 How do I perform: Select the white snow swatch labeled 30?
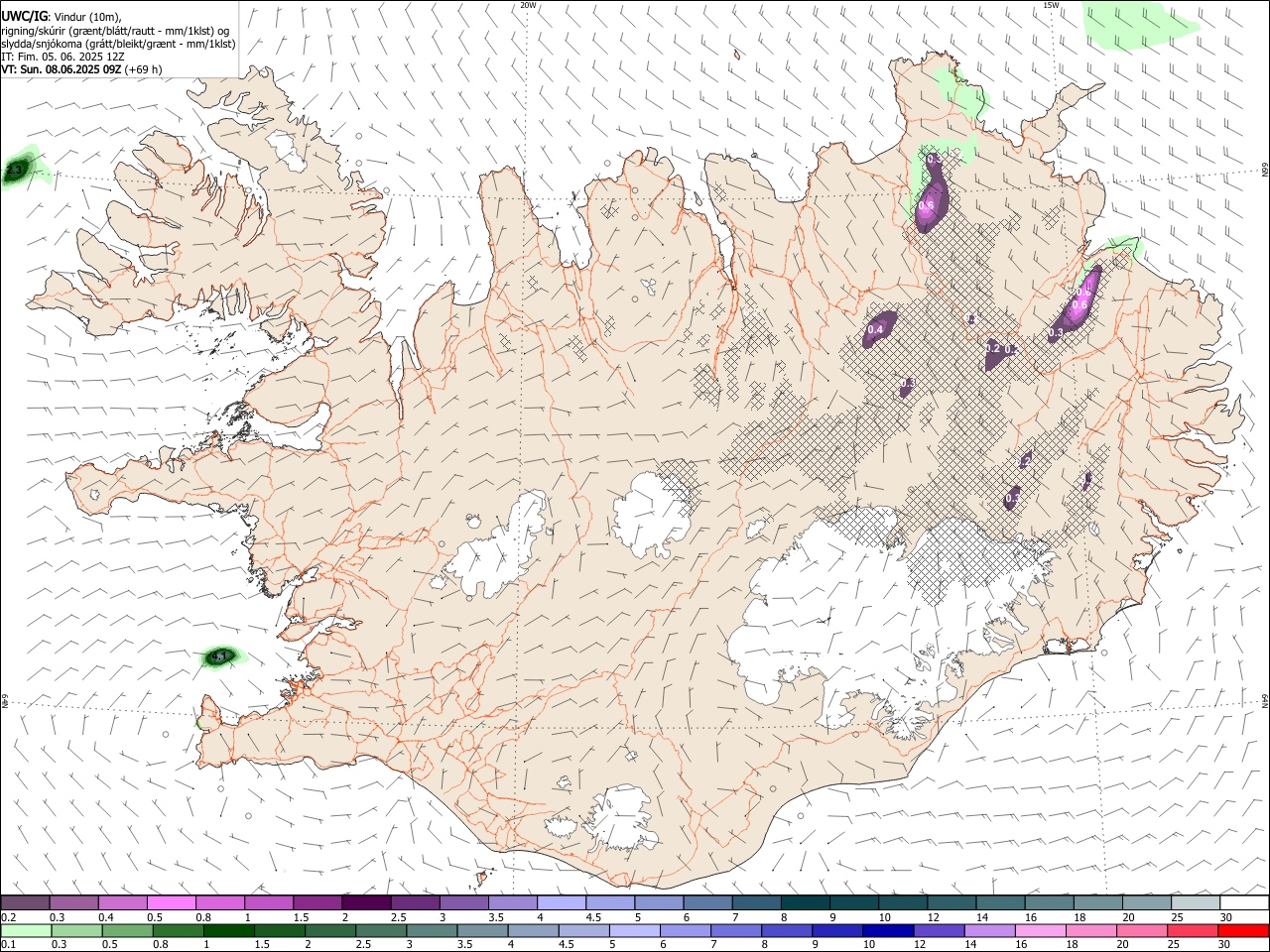pyautogui.click(x=1244, y=903)
